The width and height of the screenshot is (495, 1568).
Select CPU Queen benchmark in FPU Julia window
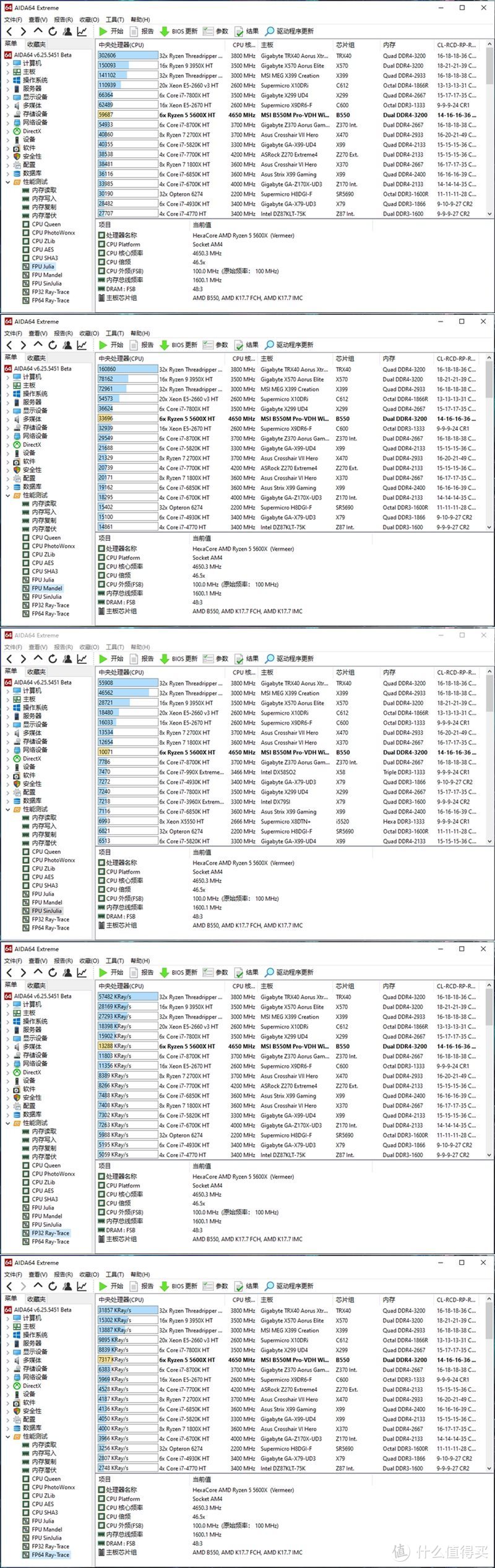pyautogui.click(x=46, y=224)
